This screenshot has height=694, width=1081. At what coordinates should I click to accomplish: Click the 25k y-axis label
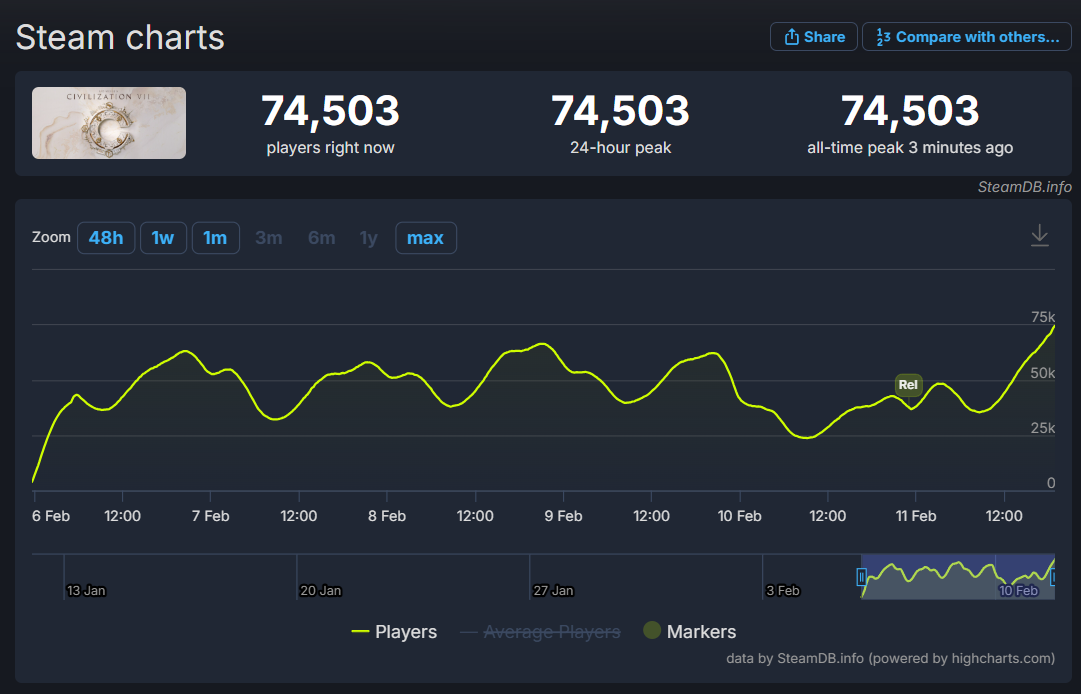1042,428
